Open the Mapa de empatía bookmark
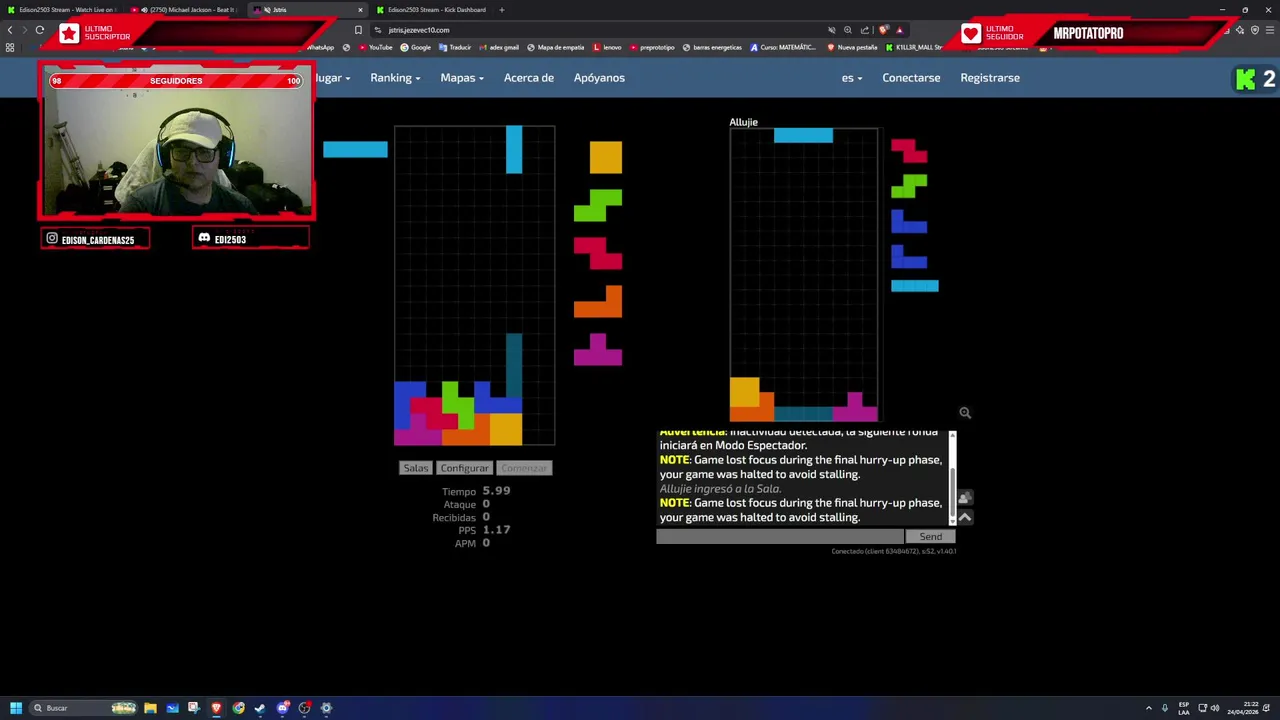Screen dimensions: 1280x720 click(555, 47)
